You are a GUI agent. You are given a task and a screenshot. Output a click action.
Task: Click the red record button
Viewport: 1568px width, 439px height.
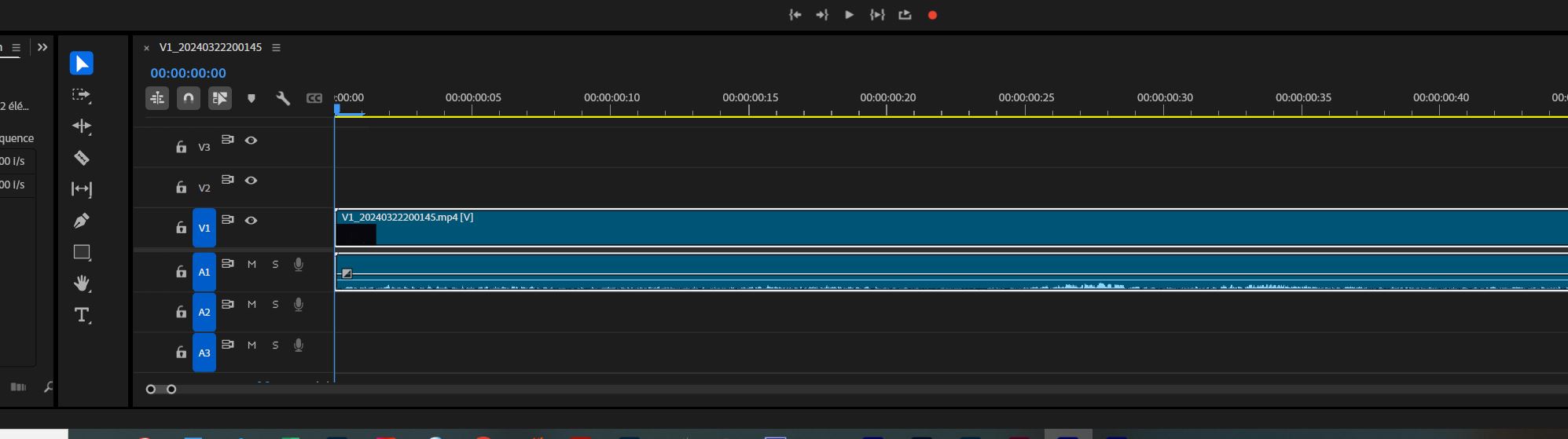click(x=932, y=15)
